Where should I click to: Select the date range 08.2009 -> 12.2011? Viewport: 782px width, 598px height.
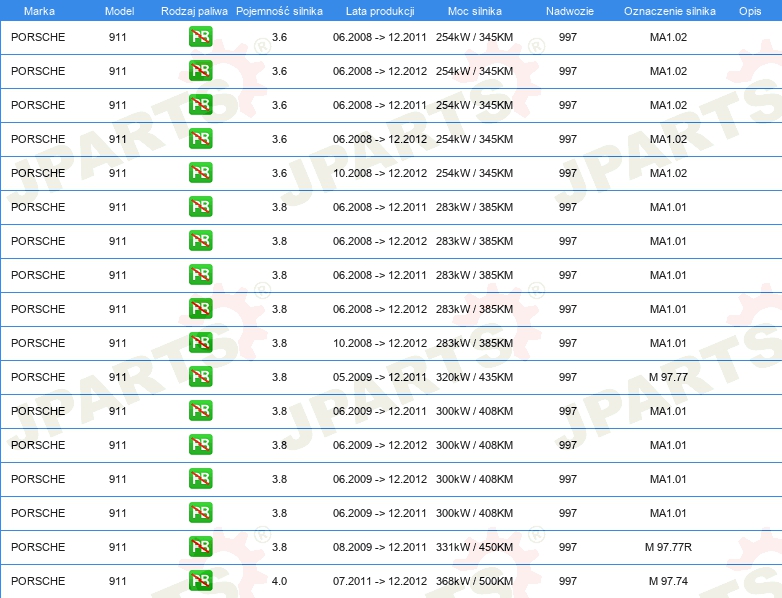click(x=380, y=547)
